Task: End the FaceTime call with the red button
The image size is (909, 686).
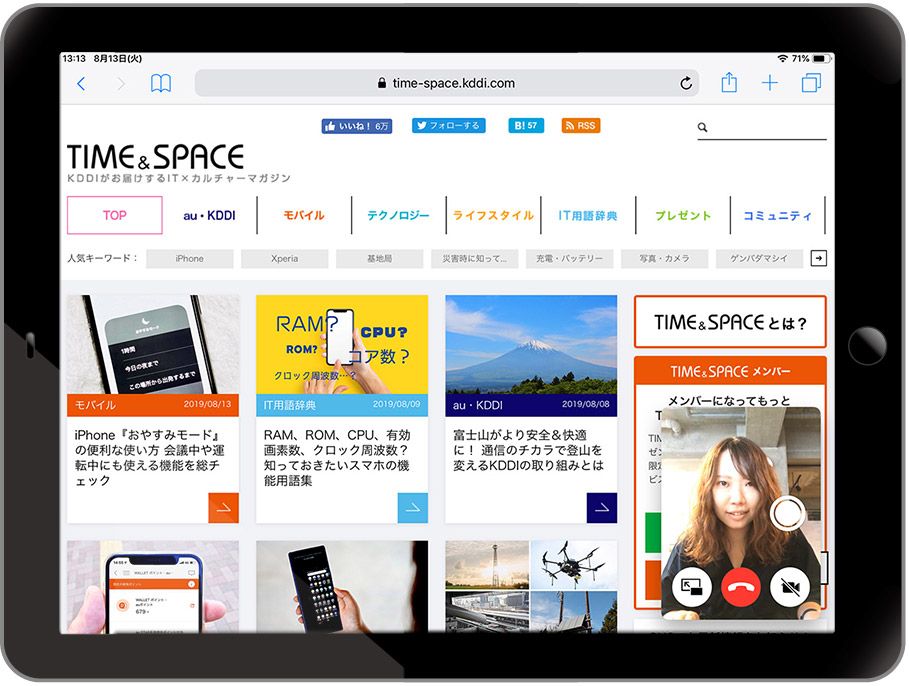Action: 741,587
